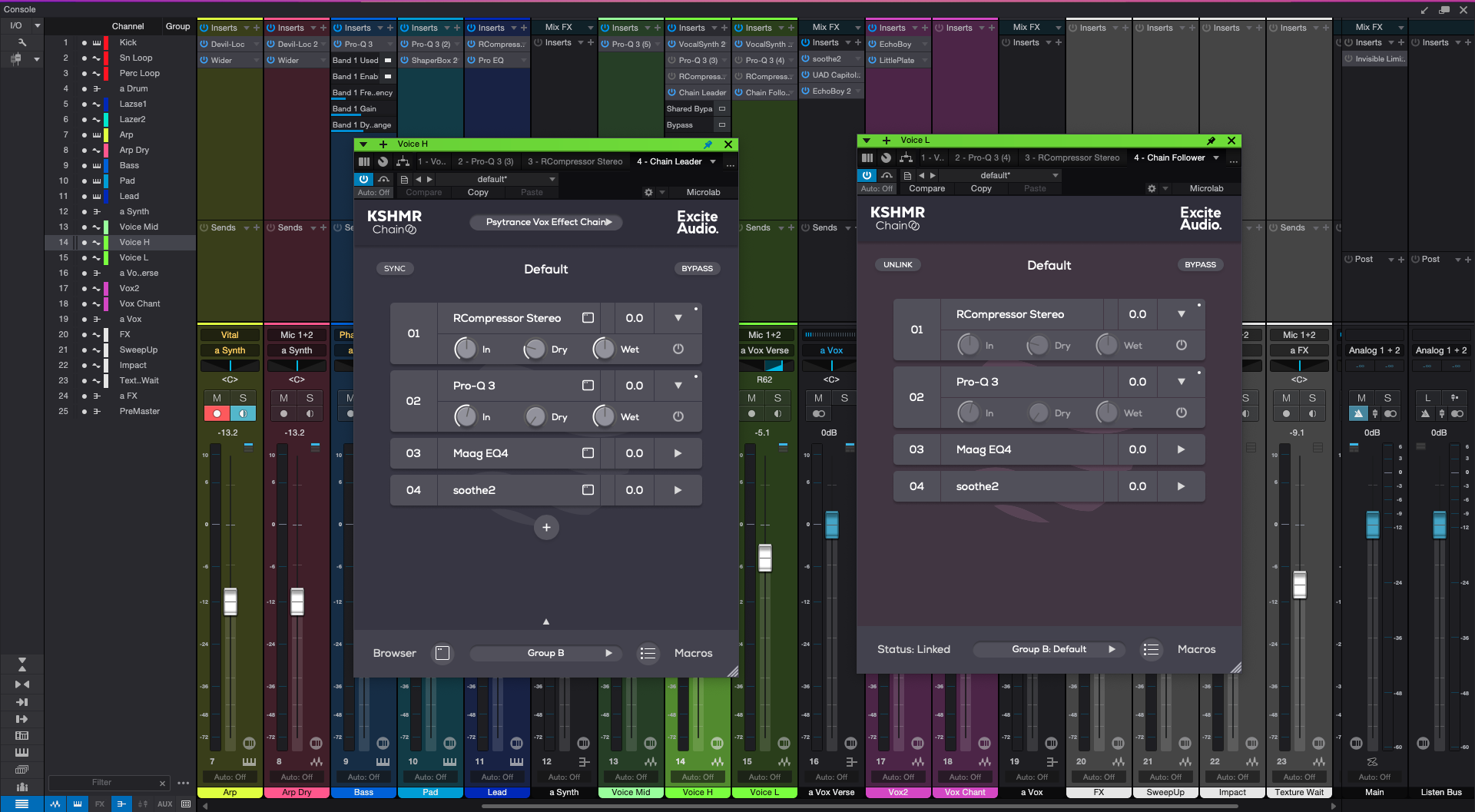Screen dimensions: 1475x812
Task: Open macros list icon in Voice L window
Action: click(x=1151, y=650)
